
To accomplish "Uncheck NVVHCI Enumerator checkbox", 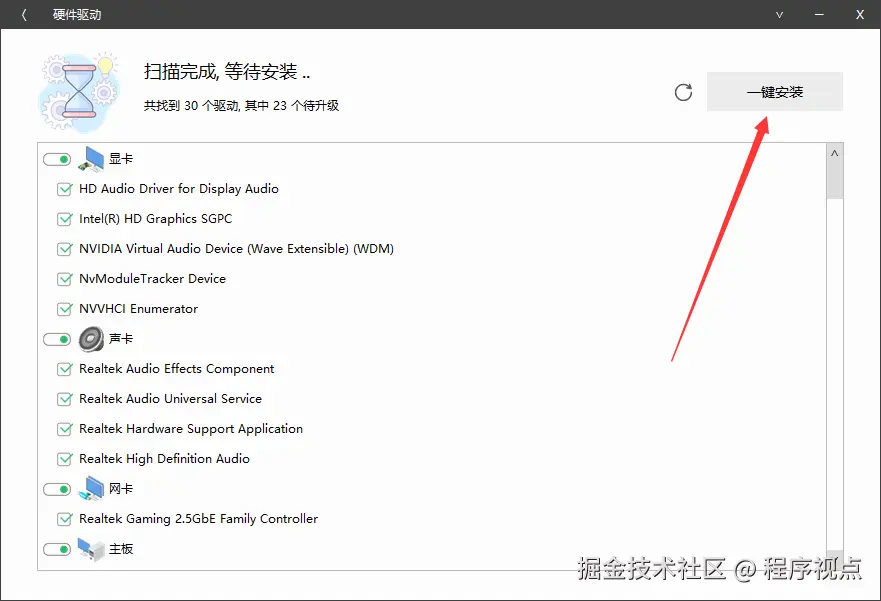I will [65, 309].
